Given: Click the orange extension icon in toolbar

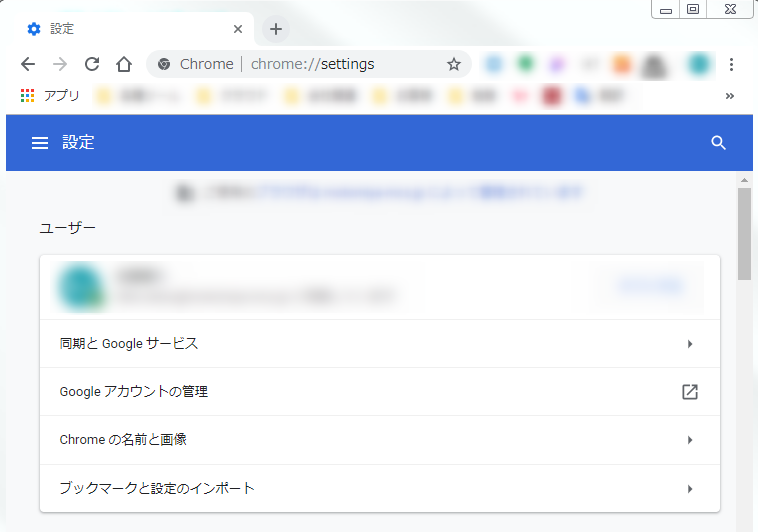Looking at the screenshot, I should coord(622,64).
